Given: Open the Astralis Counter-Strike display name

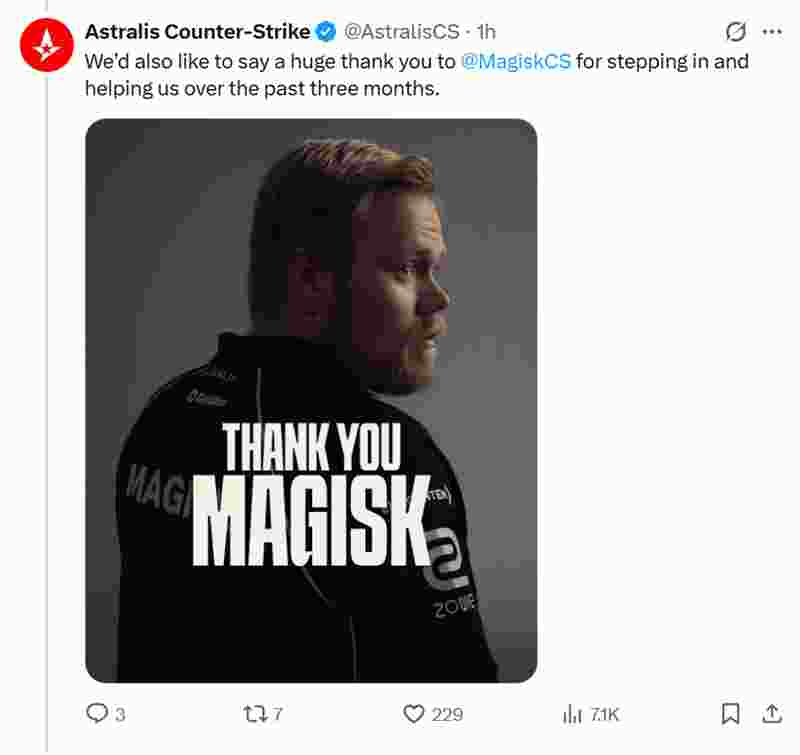Looking at the screenshot, I should click(x=197, y=32).
